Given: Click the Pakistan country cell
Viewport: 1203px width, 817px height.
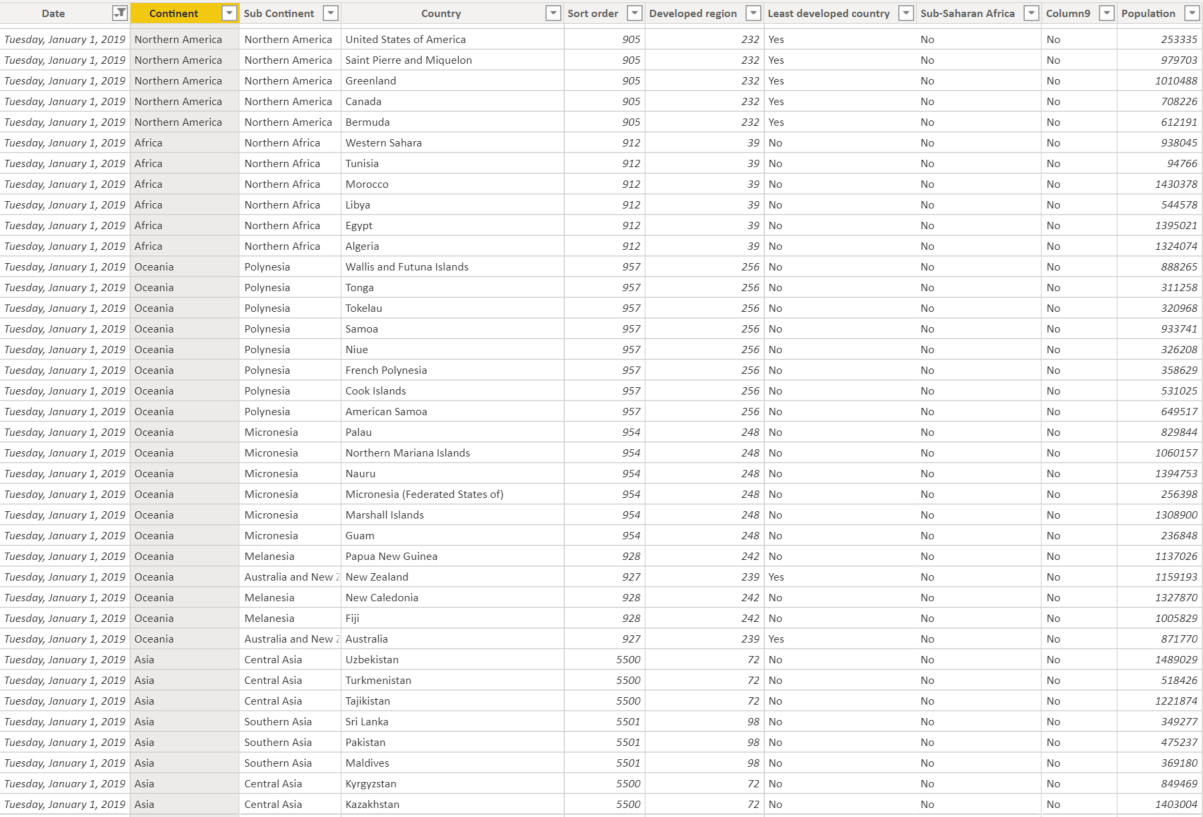Looking at the screenshot, I should click(x=452, y=742).
